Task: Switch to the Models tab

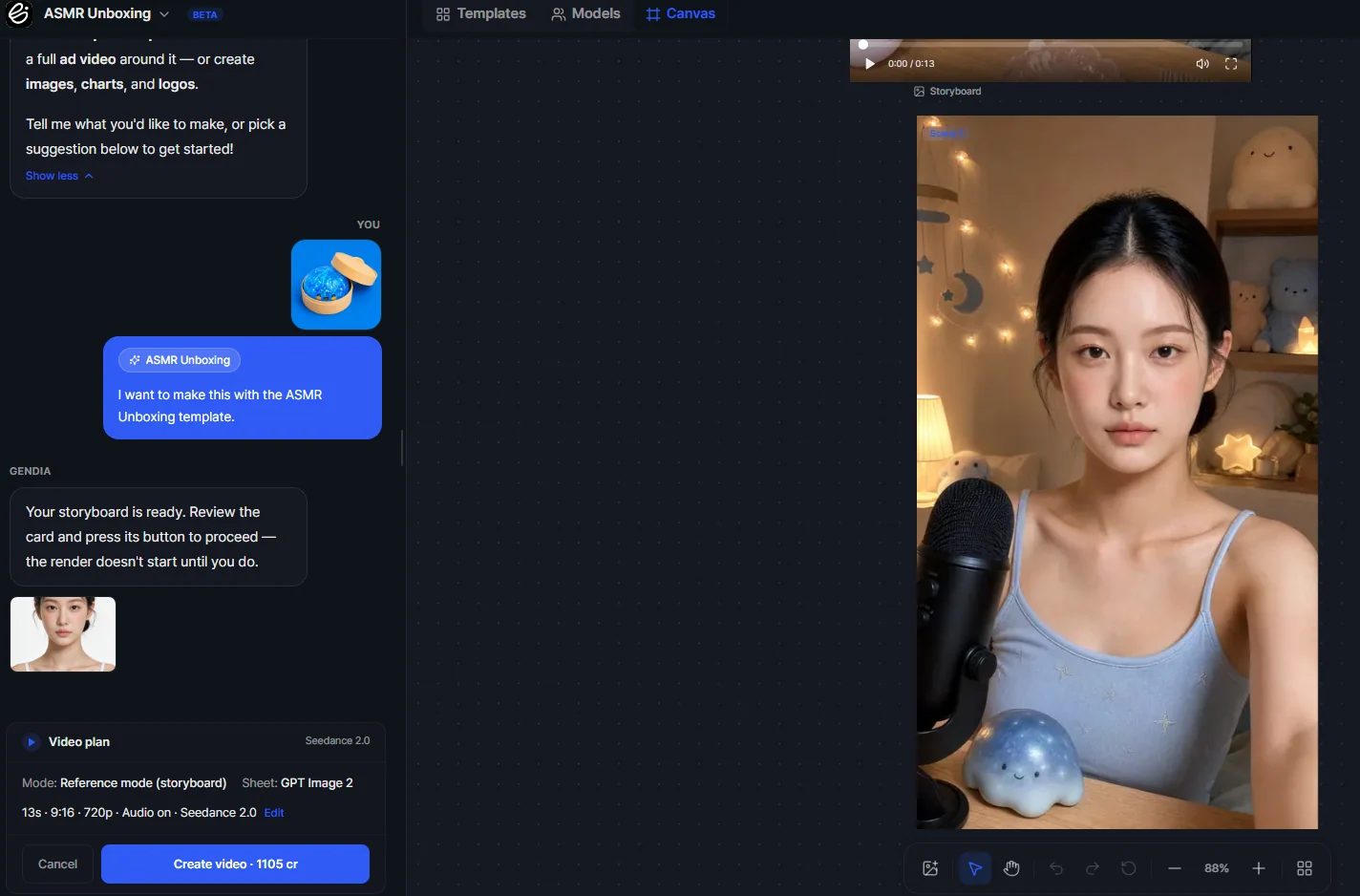Action: [585, 13]
